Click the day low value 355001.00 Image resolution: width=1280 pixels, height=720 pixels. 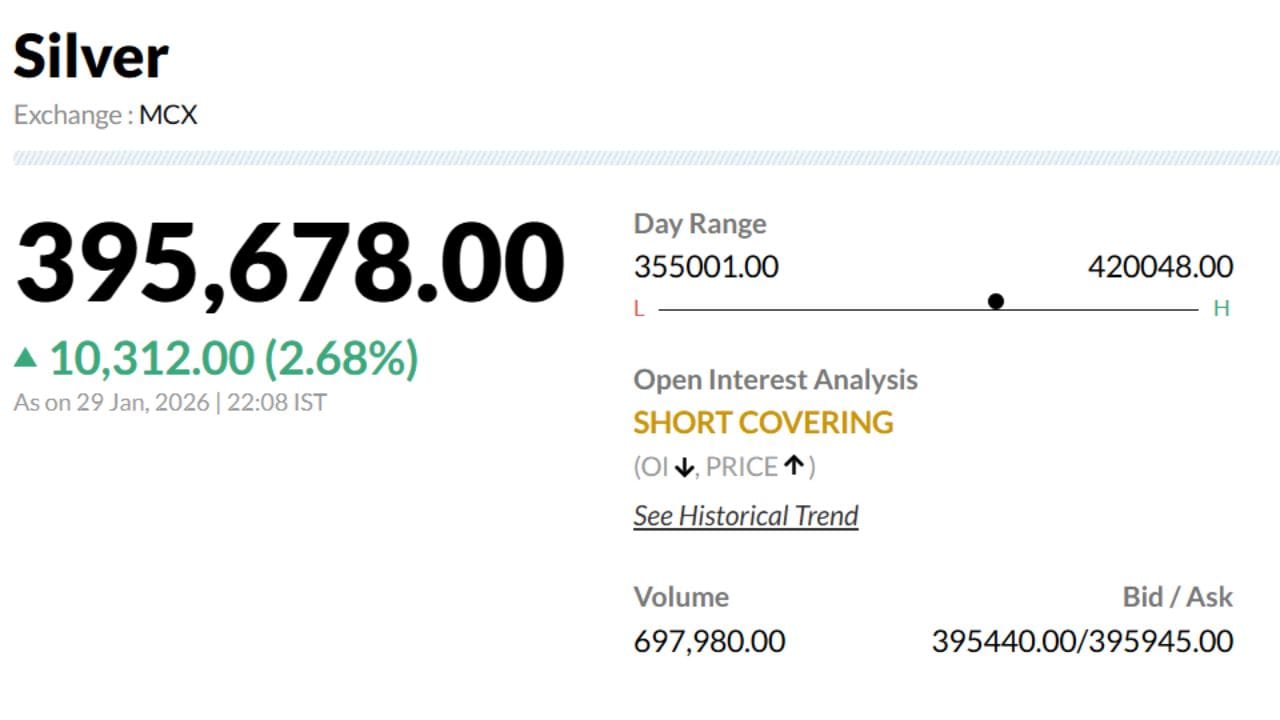coord(706,267)
